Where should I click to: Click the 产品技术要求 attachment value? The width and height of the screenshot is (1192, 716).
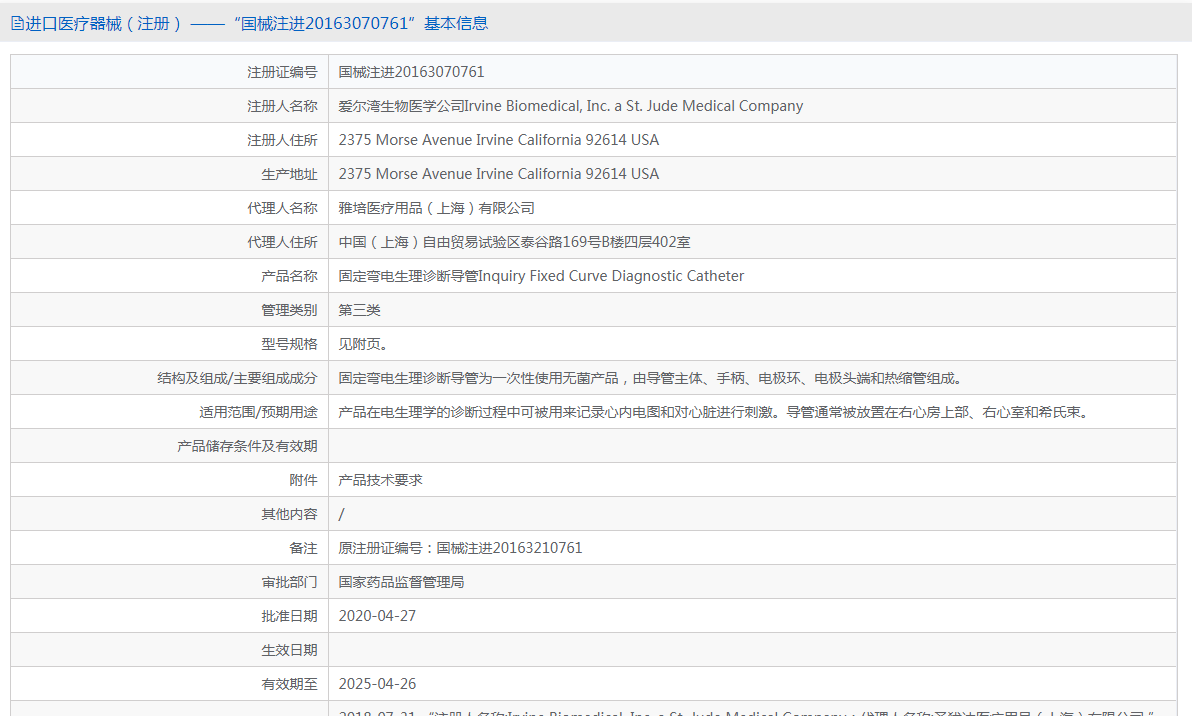tap(380, 480)
